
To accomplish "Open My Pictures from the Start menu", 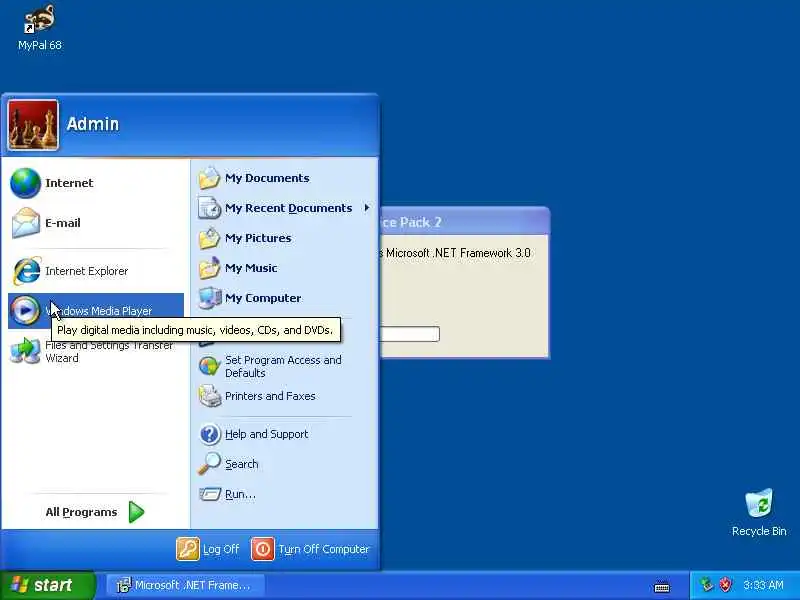I will tap(284, 238).
